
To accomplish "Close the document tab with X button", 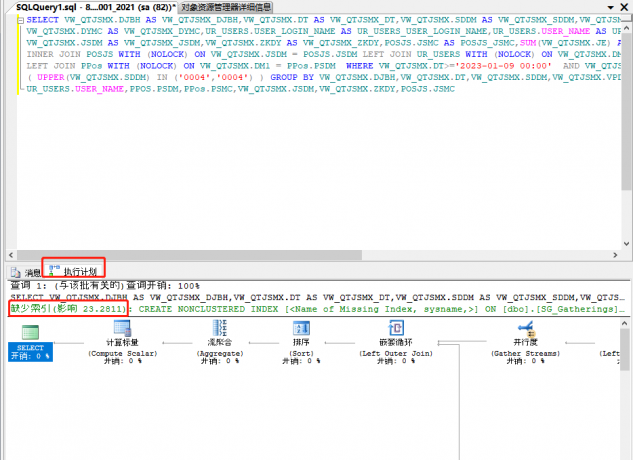I will coord(624,7).
